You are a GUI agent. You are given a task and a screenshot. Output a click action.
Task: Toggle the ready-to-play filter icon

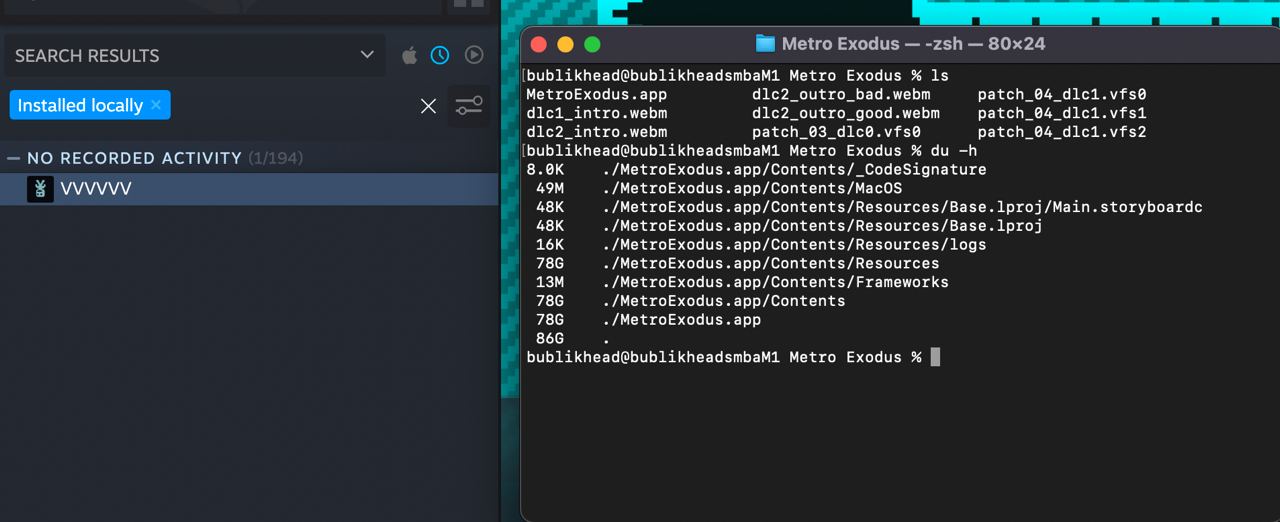coord(474,56)
